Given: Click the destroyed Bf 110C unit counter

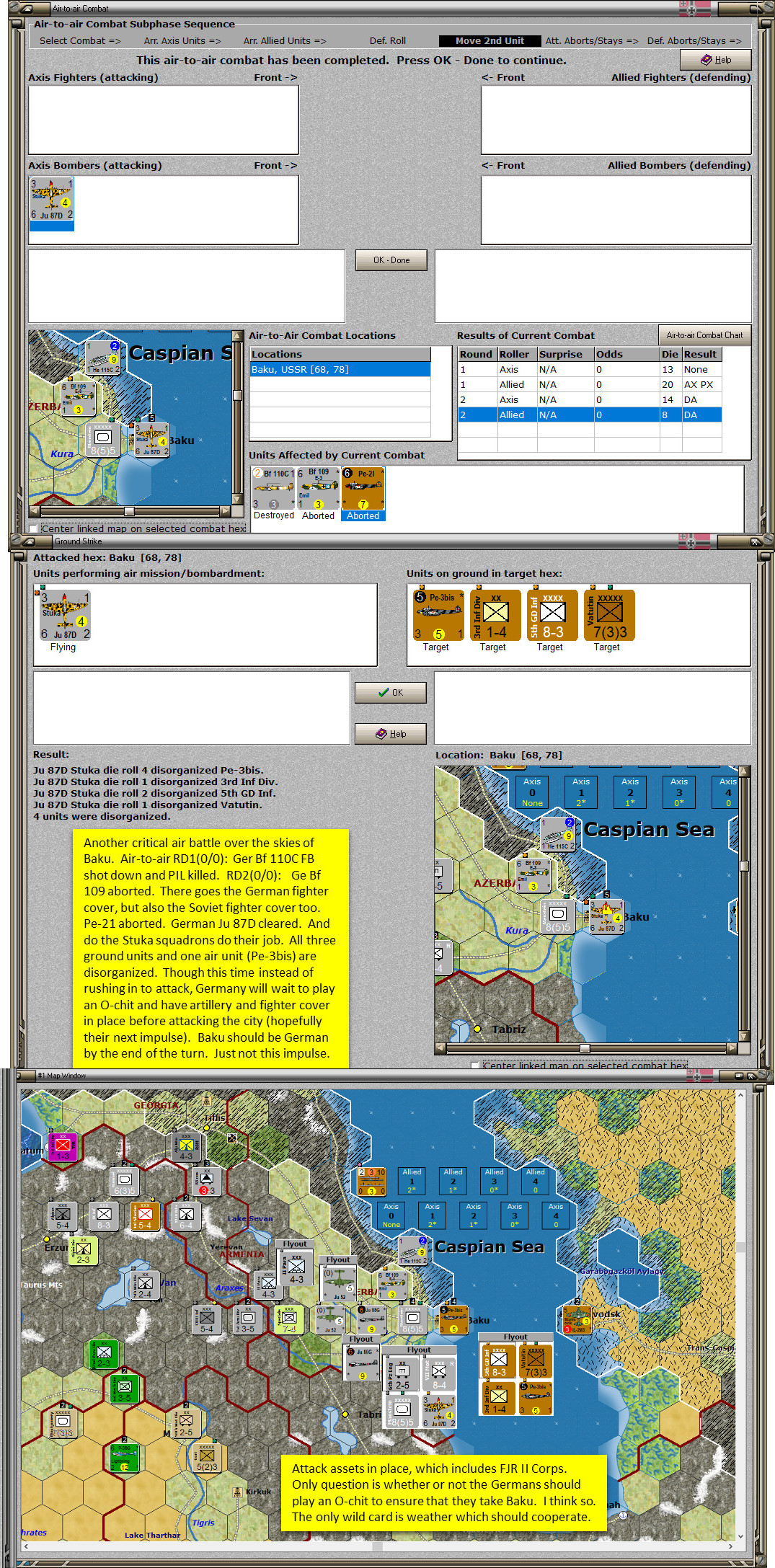Looking at the screenshot, I should coord(273,489).
